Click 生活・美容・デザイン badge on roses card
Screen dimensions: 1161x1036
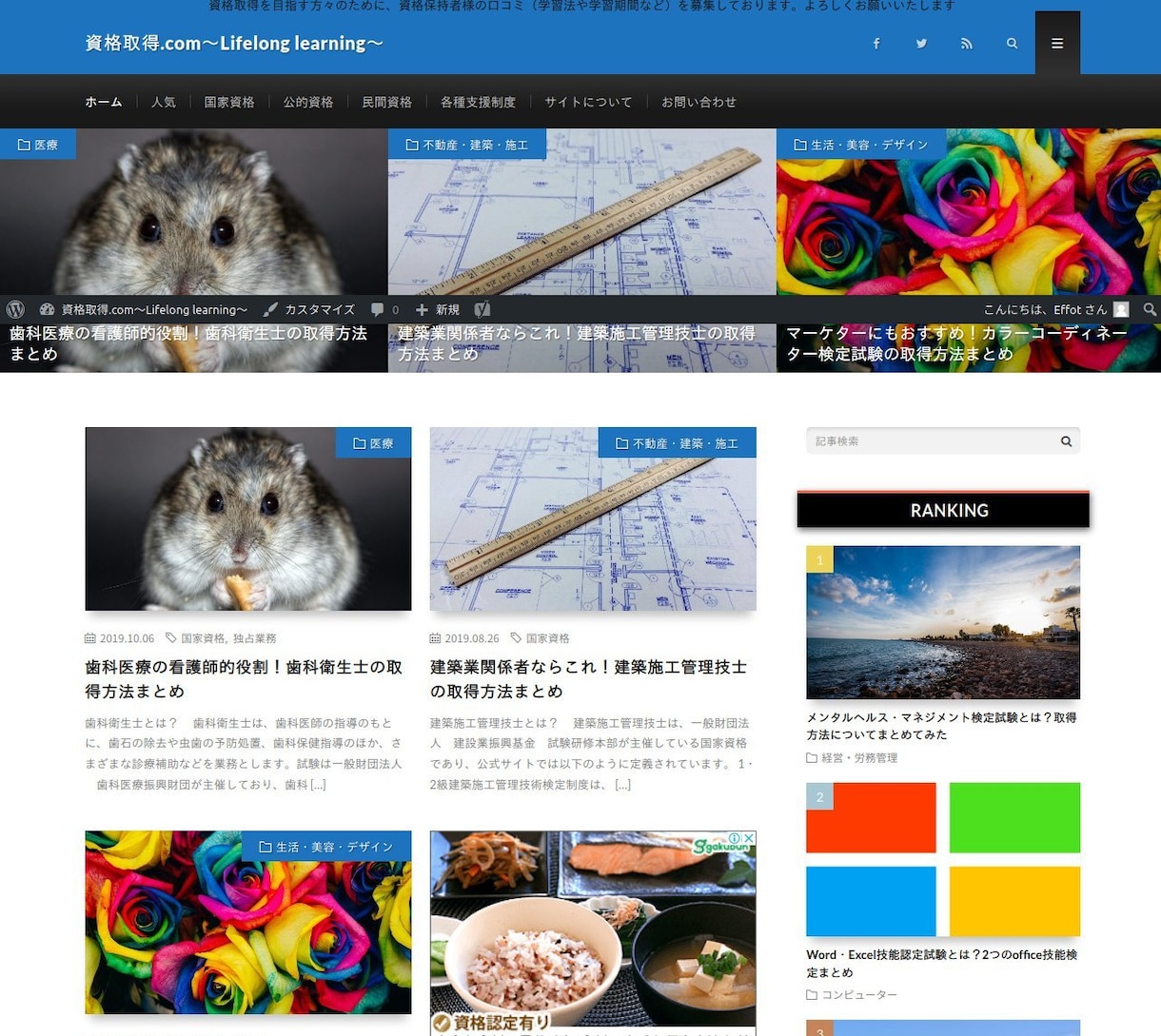[x=326, y=847]
